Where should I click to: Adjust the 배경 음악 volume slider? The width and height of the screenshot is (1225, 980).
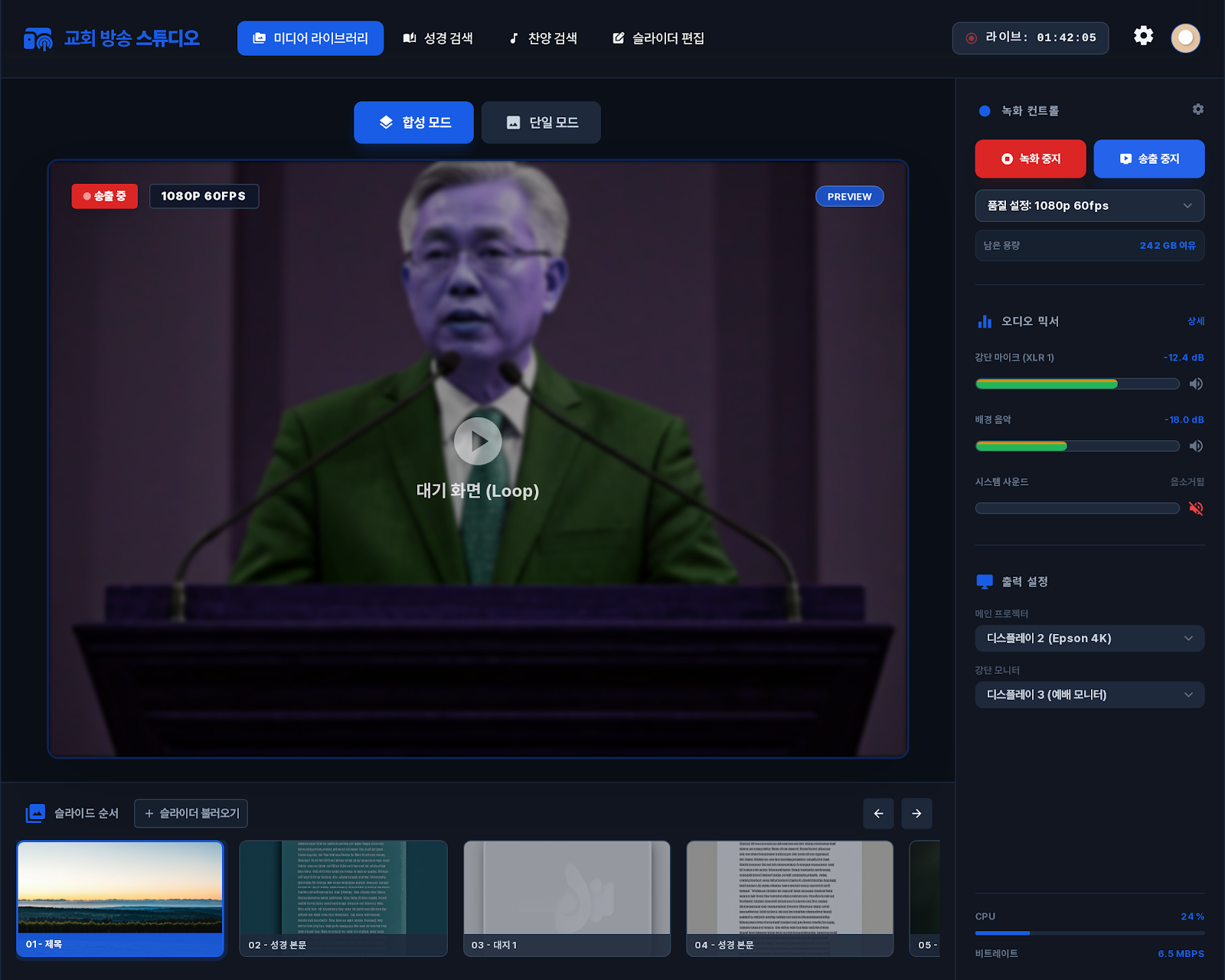coord(1076,446)
